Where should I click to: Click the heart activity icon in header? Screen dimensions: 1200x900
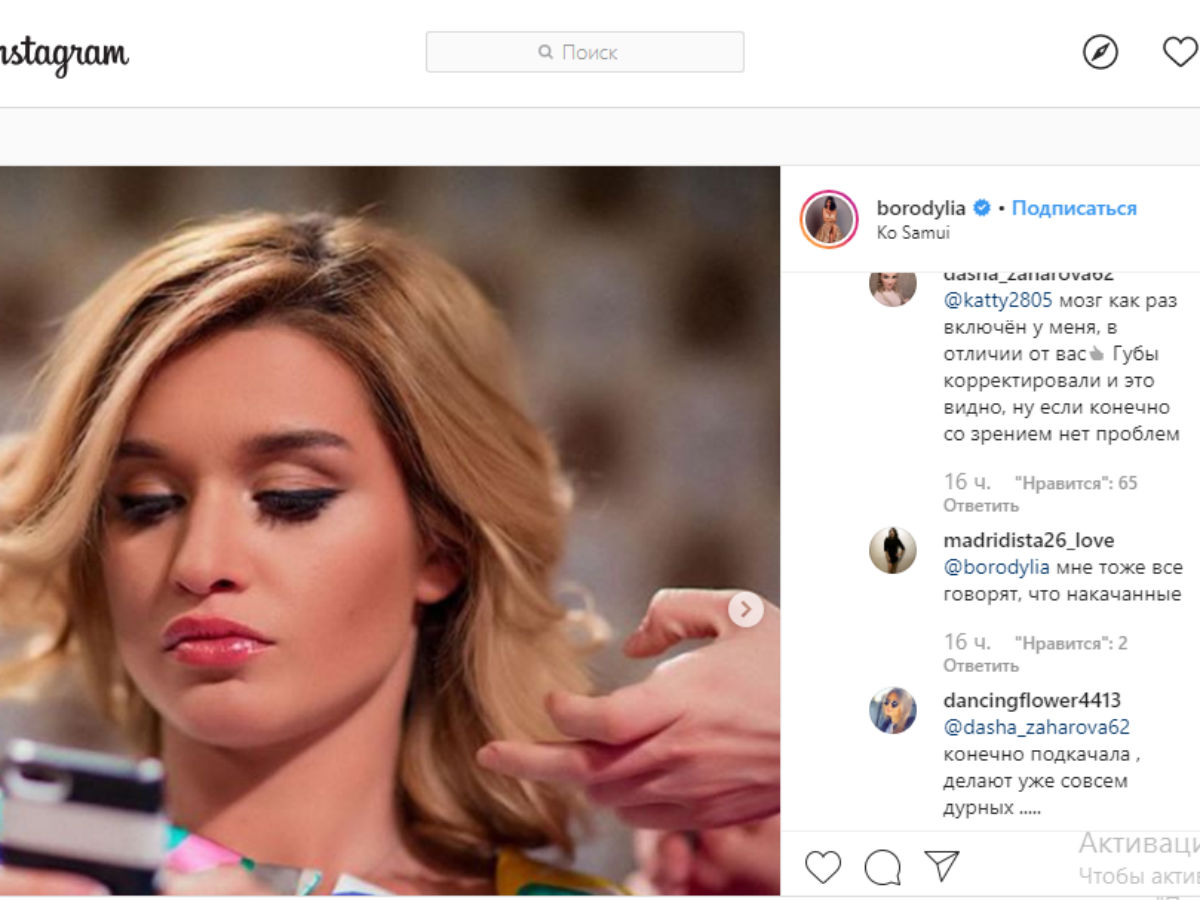[x=1180, y=52]
